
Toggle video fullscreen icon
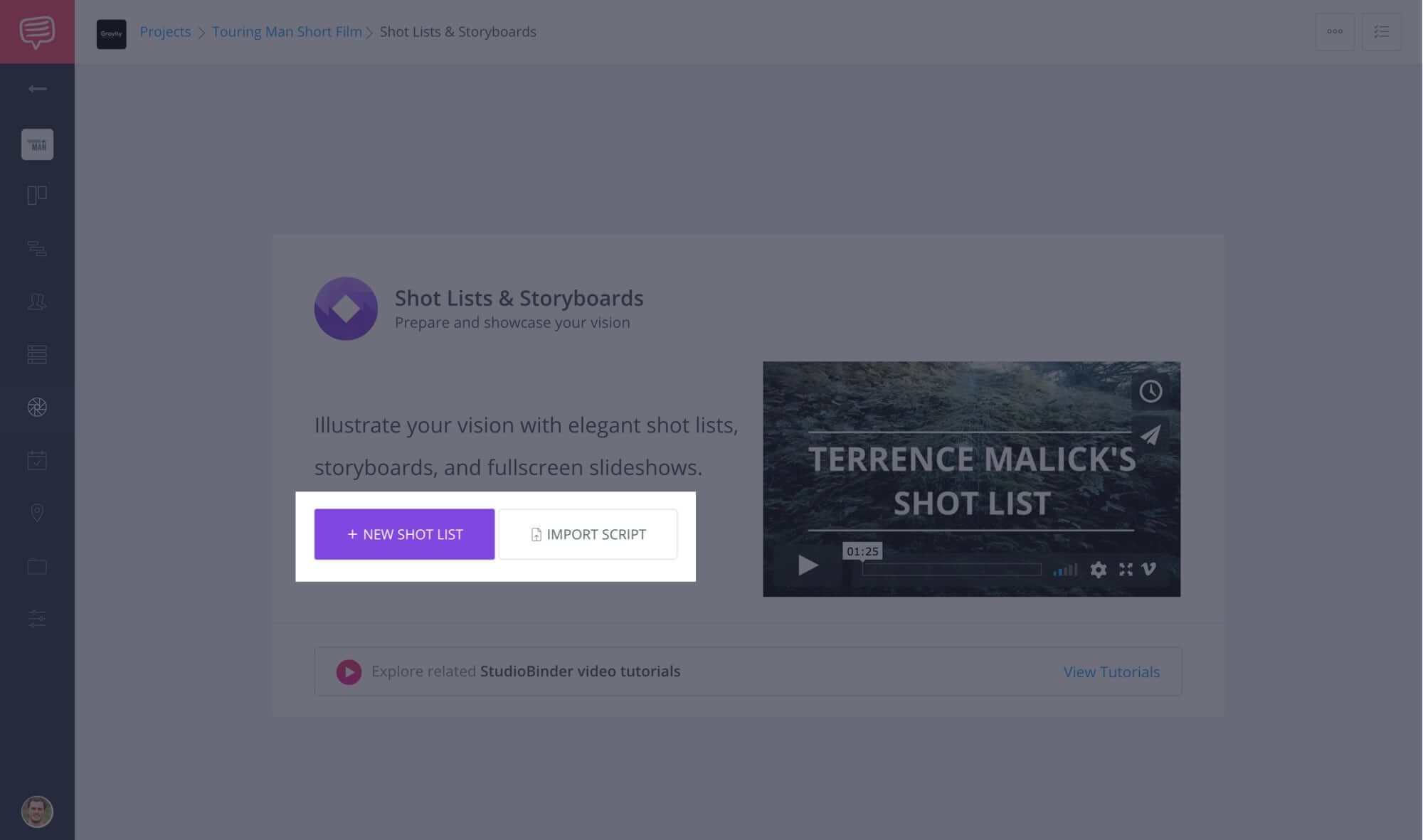[1126, 570]
